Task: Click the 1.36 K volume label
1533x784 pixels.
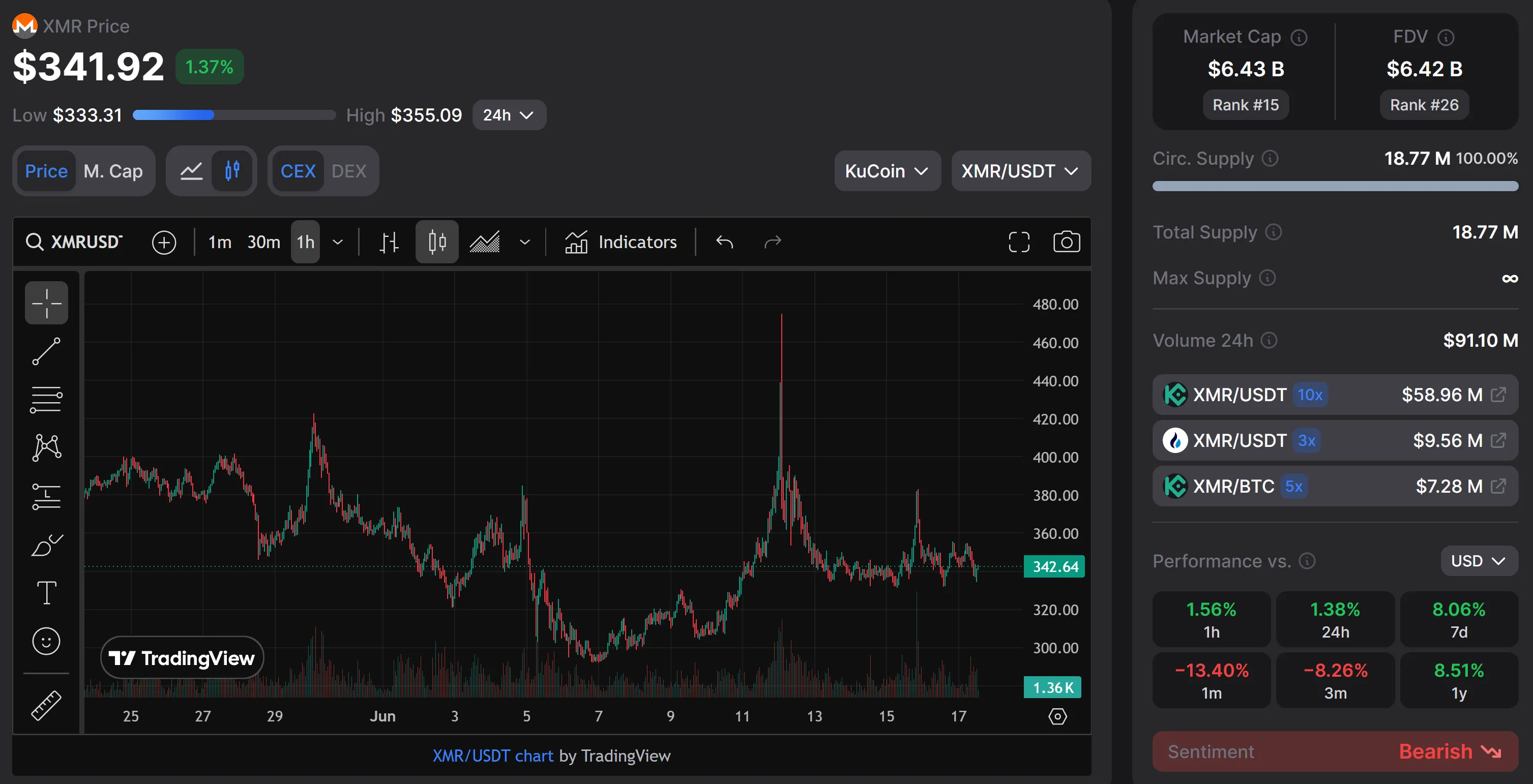Action: point(1052,687)
